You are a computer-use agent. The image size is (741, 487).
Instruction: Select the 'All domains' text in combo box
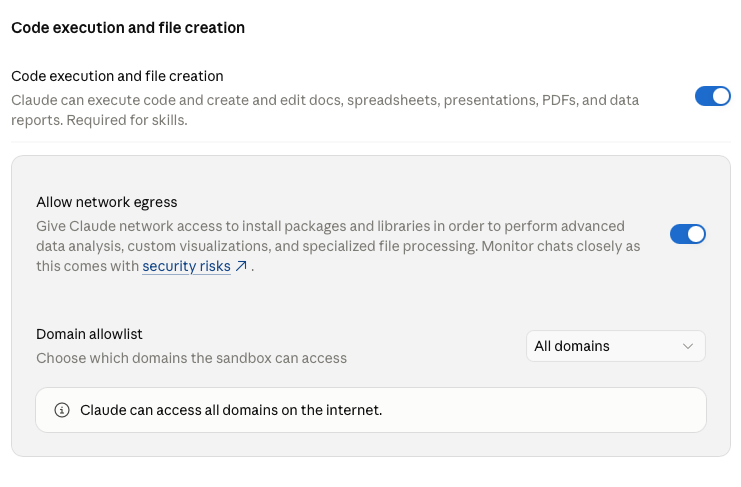572,346
